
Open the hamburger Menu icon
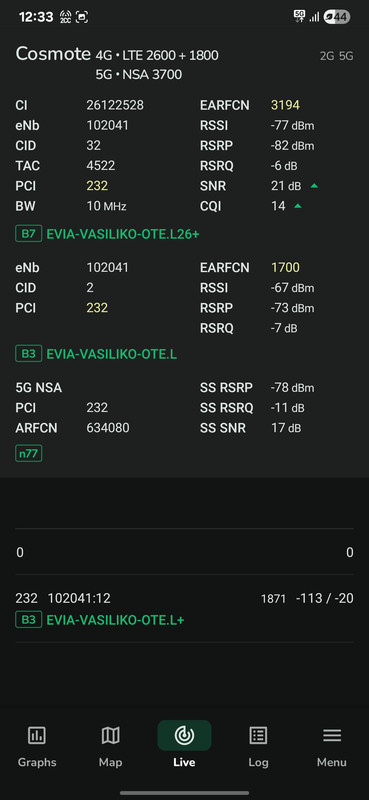(332, 735)
